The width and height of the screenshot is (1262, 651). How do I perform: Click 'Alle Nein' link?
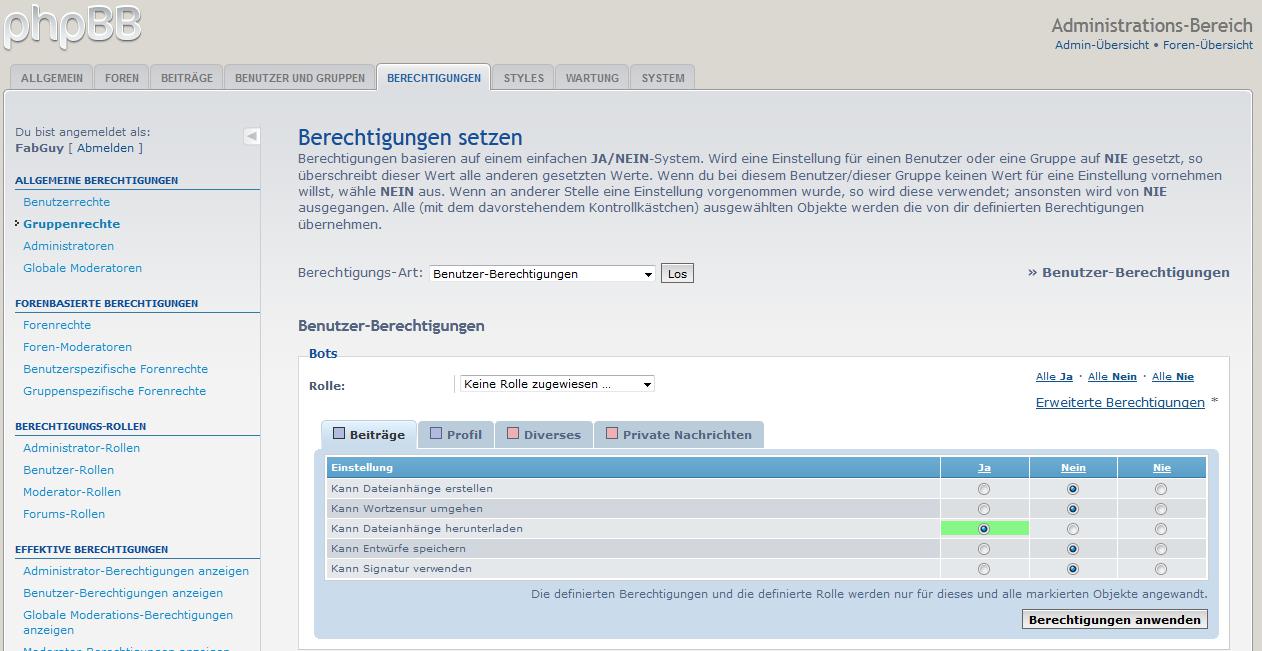[1112, 377]
